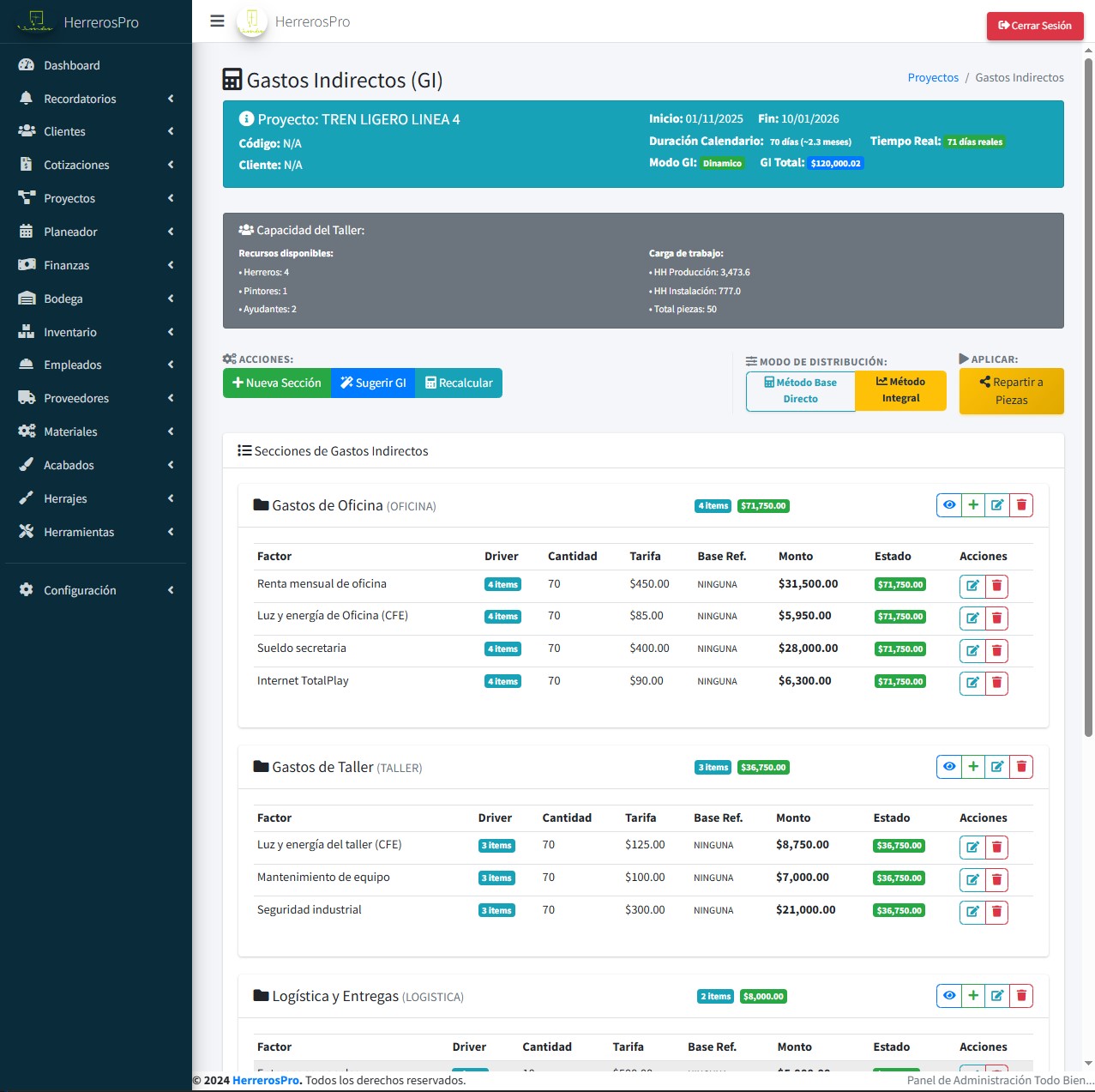
Task: Click the Proyectos breadcrumb link
Action: pos(933,77)
